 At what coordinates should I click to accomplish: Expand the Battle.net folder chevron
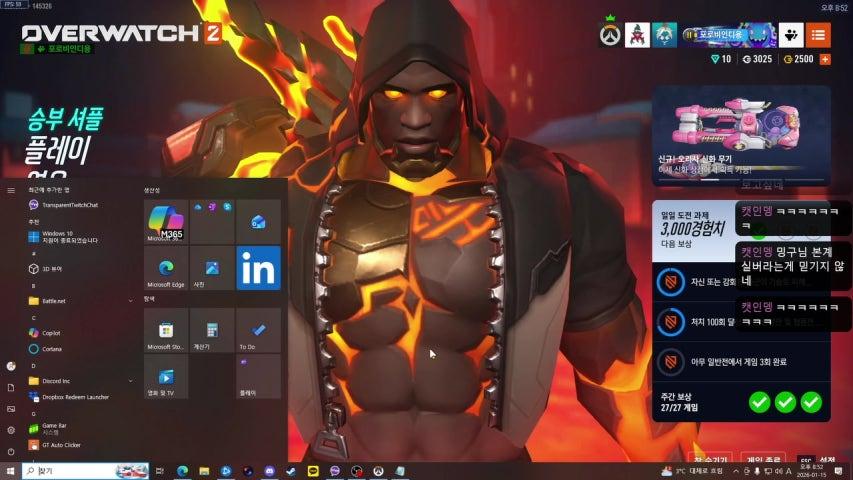tap(131, 301)
